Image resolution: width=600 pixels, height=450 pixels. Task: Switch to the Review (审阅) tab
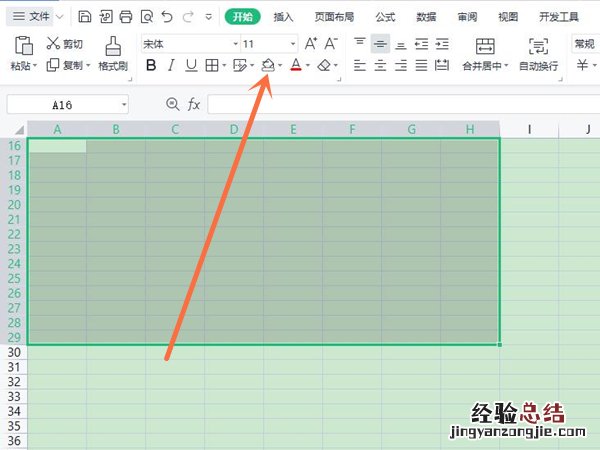pyautogui.click(x=467, y=17)
